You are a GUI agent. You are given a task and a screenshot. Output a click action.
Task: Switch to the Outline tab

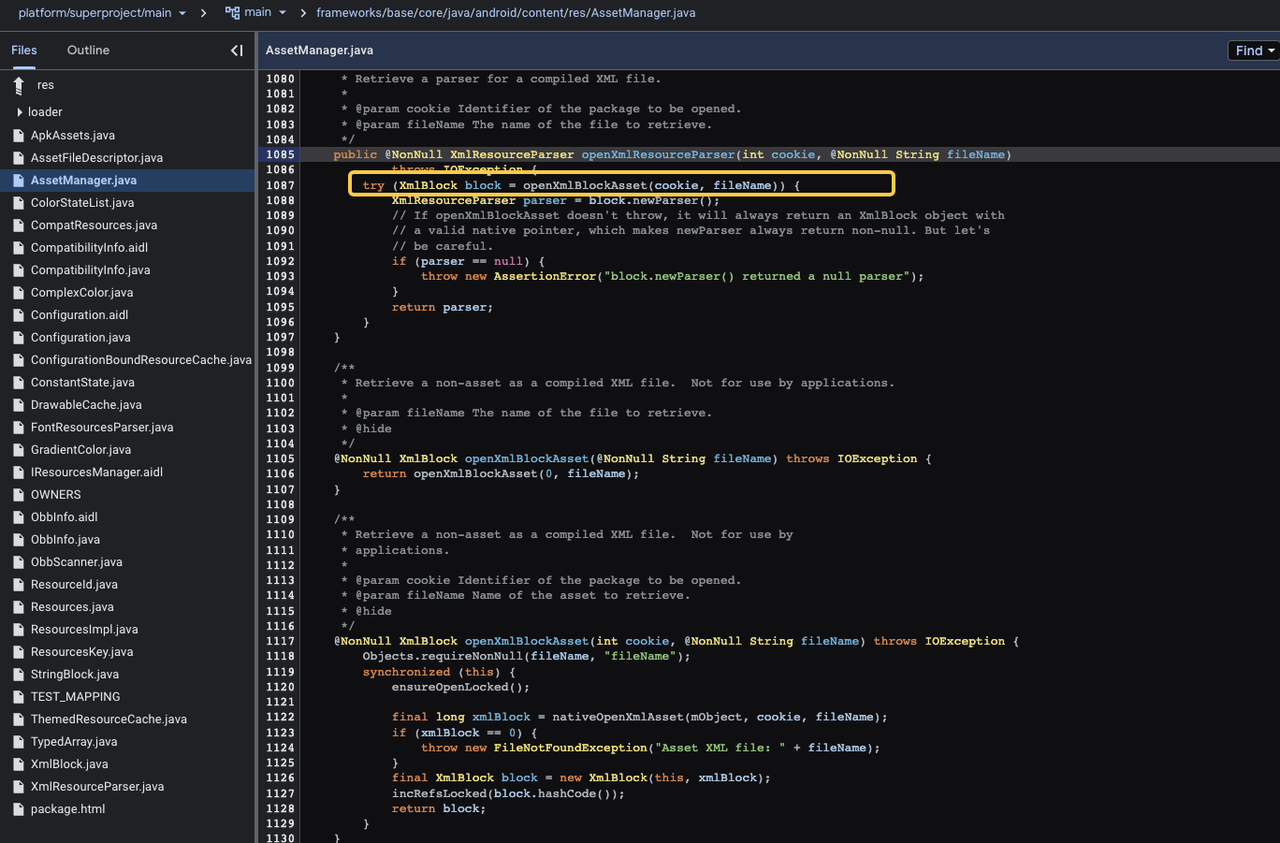[x=88, y=50]
